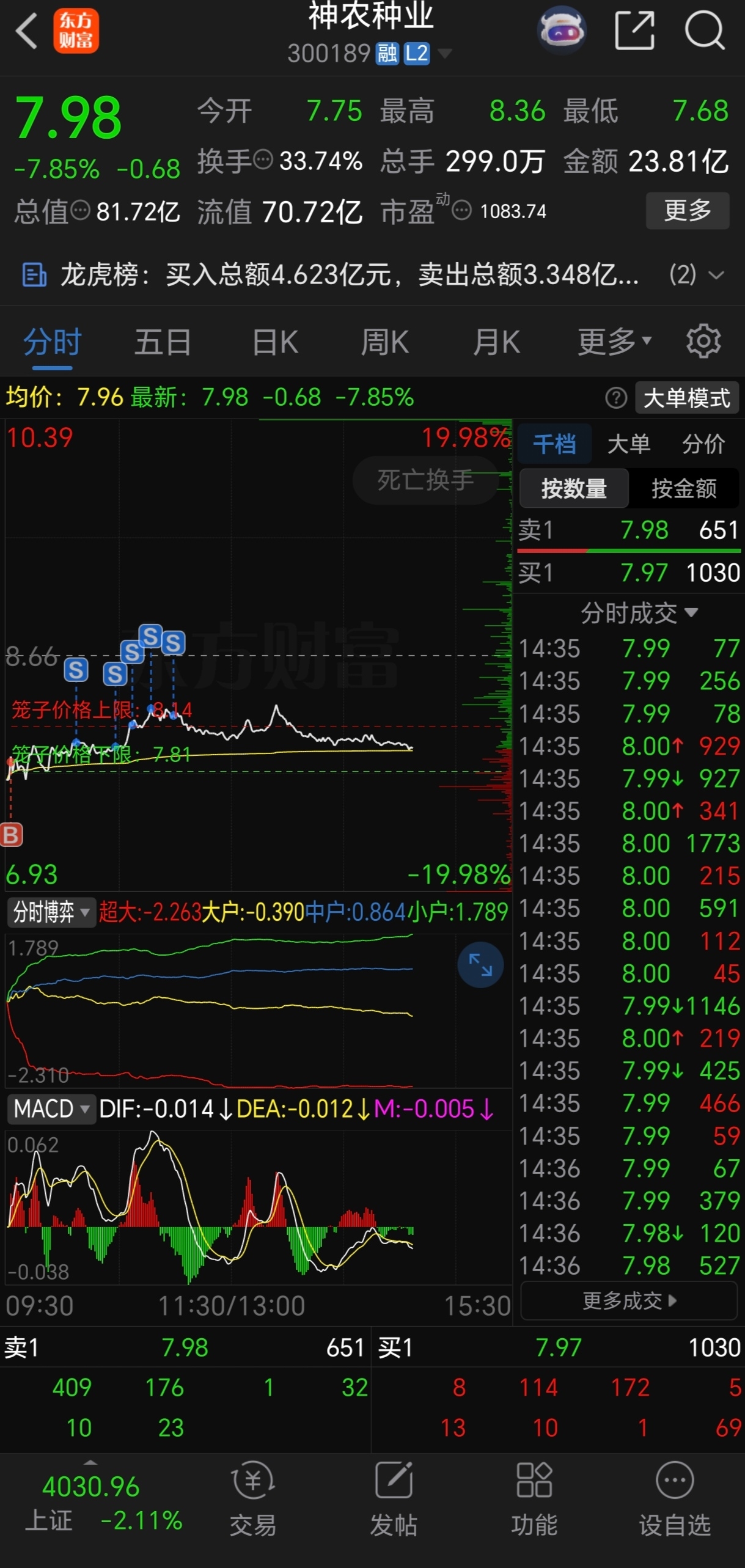Tap 买1 7.97 row in order panel
The image size is (745, 1568).
629,573
